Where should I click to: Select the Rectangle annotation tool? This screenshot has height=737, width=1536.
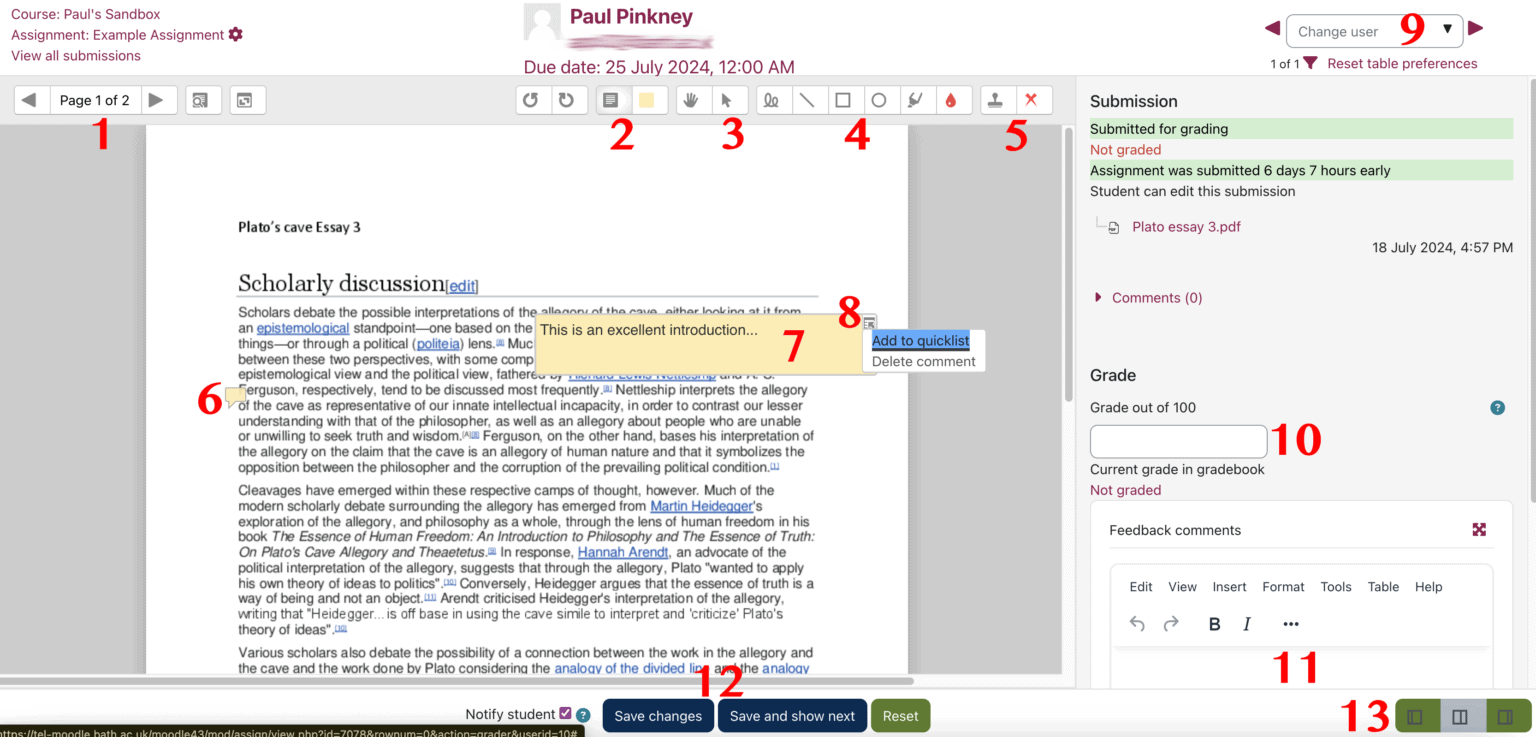(843, 100)
